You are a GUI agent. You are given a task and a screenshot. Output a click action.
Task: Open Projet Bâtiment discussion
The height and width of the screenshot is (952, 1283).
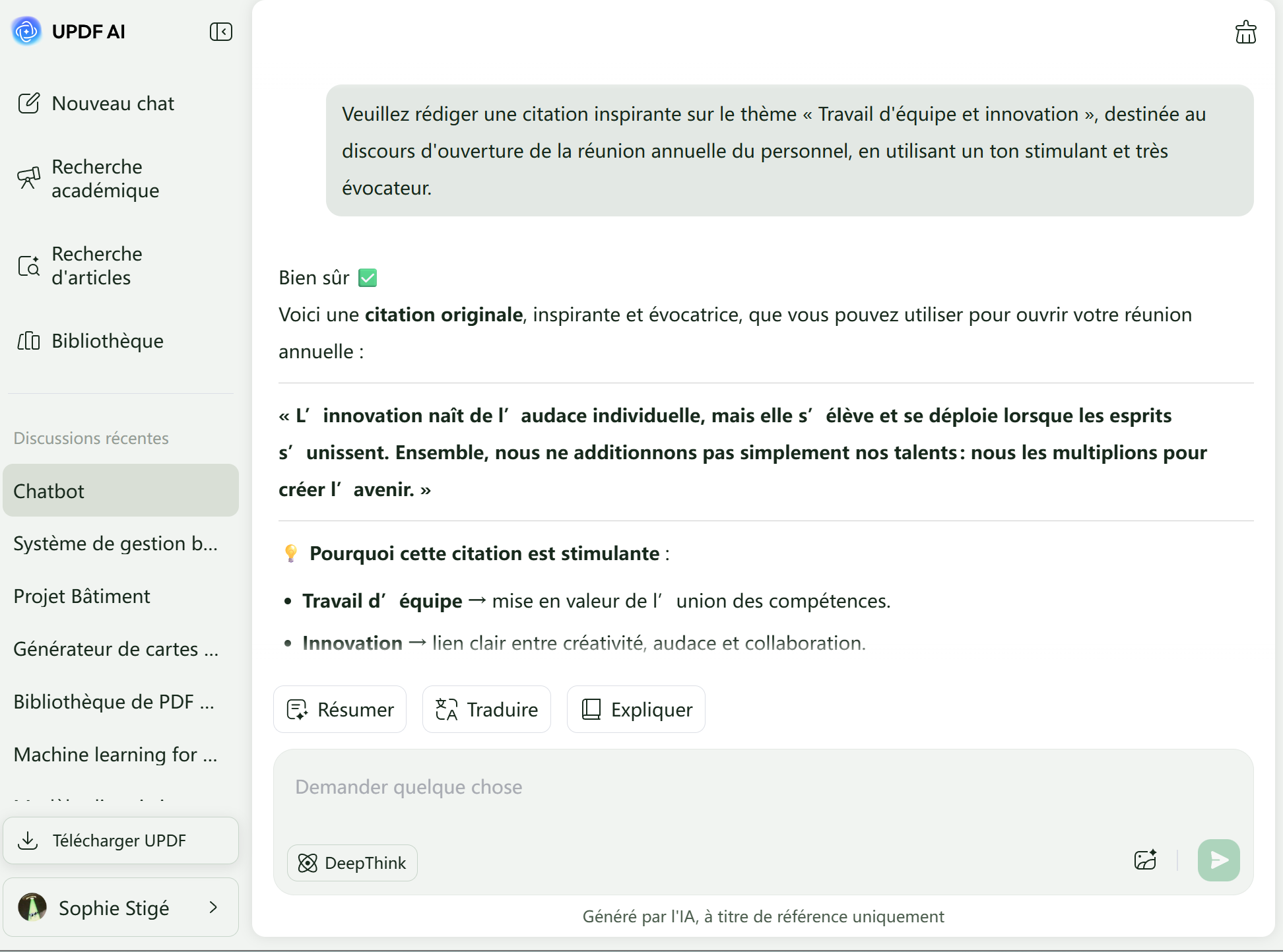coord(82,596)
